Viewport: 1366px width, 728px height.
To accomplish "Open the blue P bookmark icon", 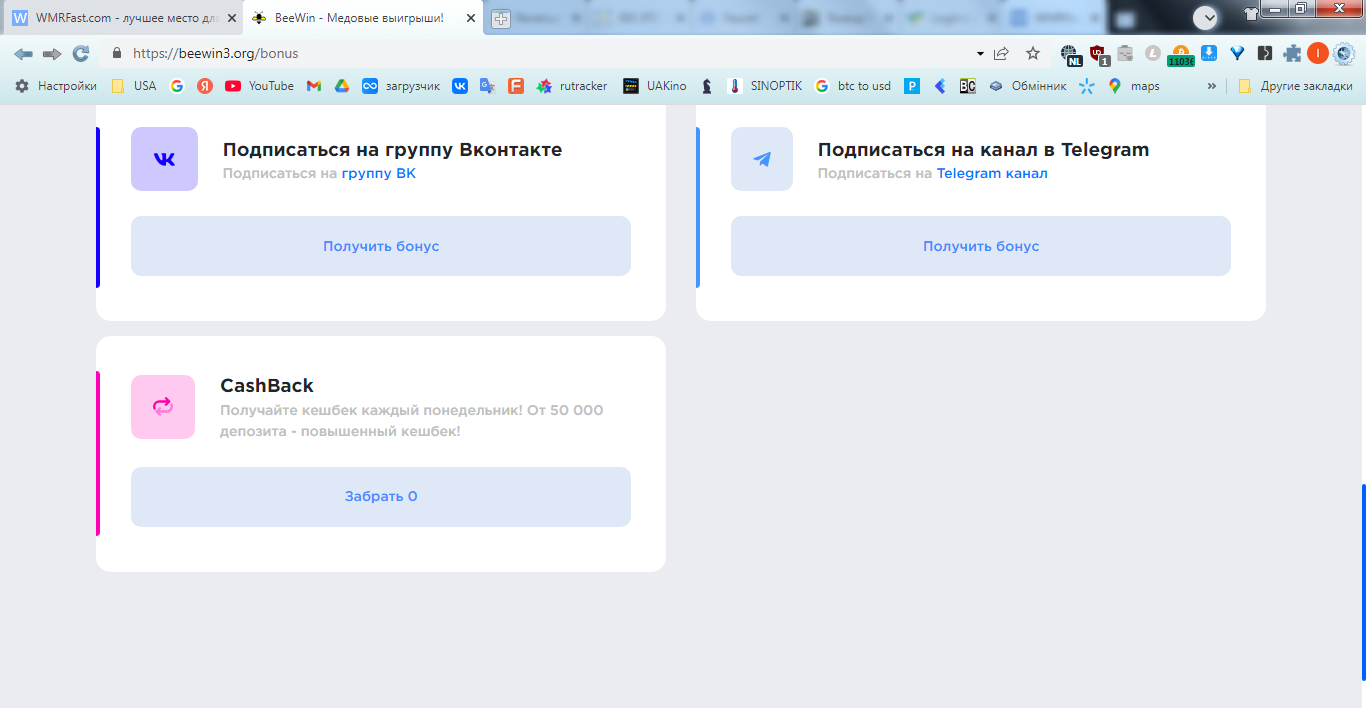I will coord(912,86).
